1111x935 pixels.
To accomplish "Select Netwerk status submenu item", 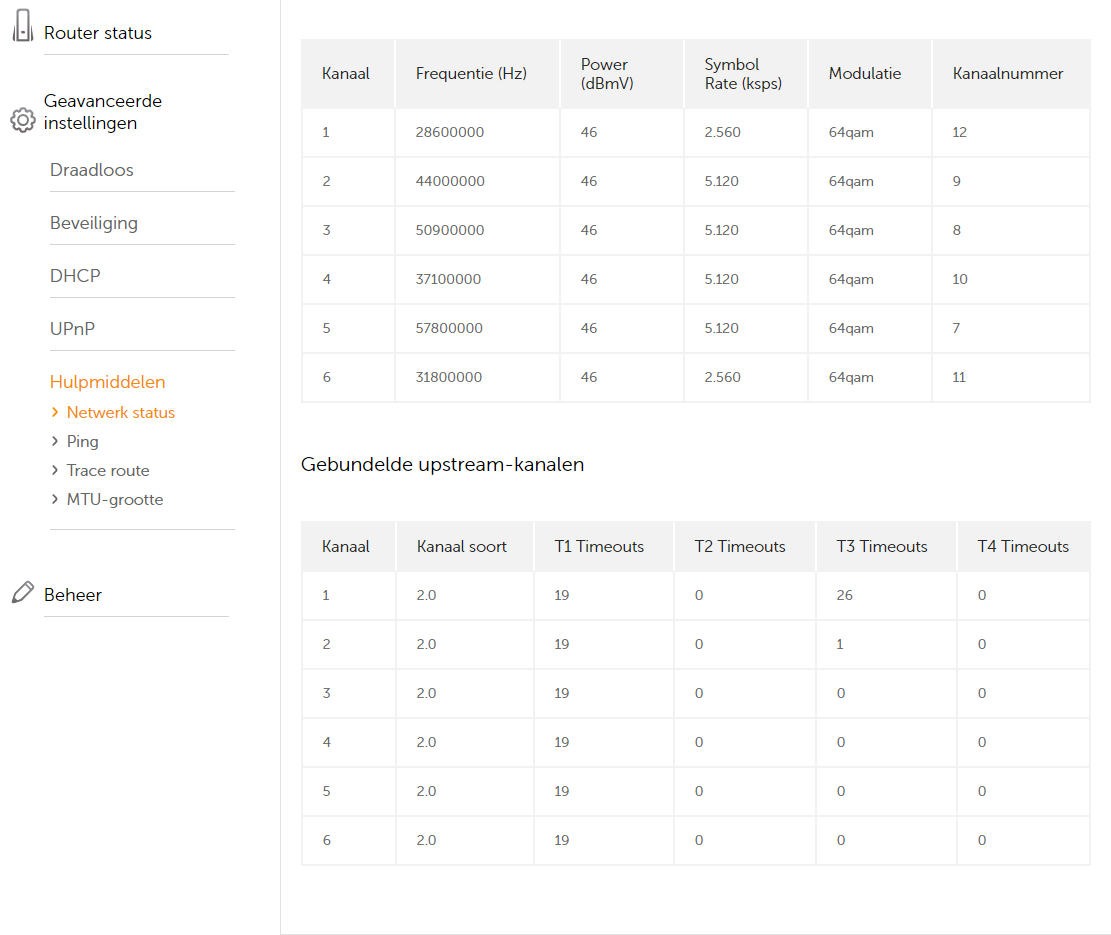I will [120, 412].
